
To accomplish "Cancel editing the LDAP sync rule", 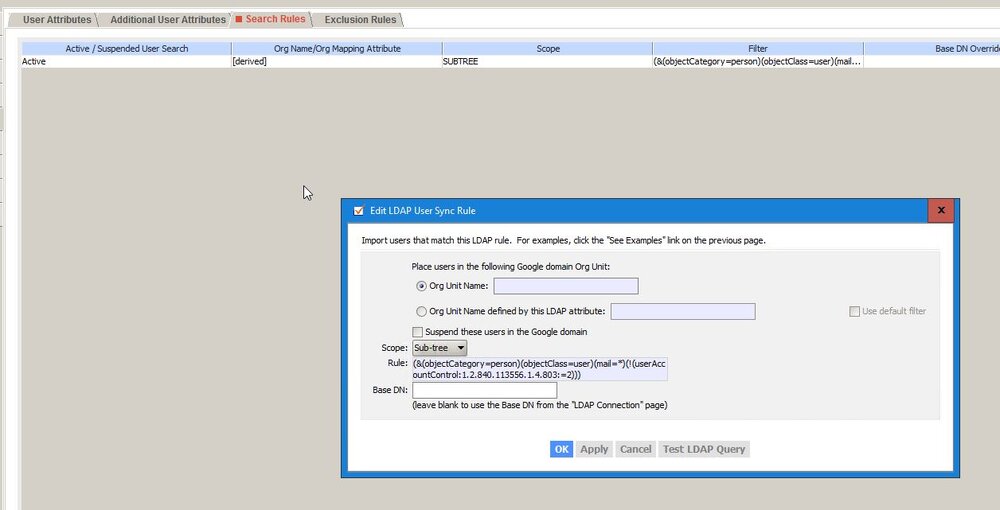I will tap(636, 449).
